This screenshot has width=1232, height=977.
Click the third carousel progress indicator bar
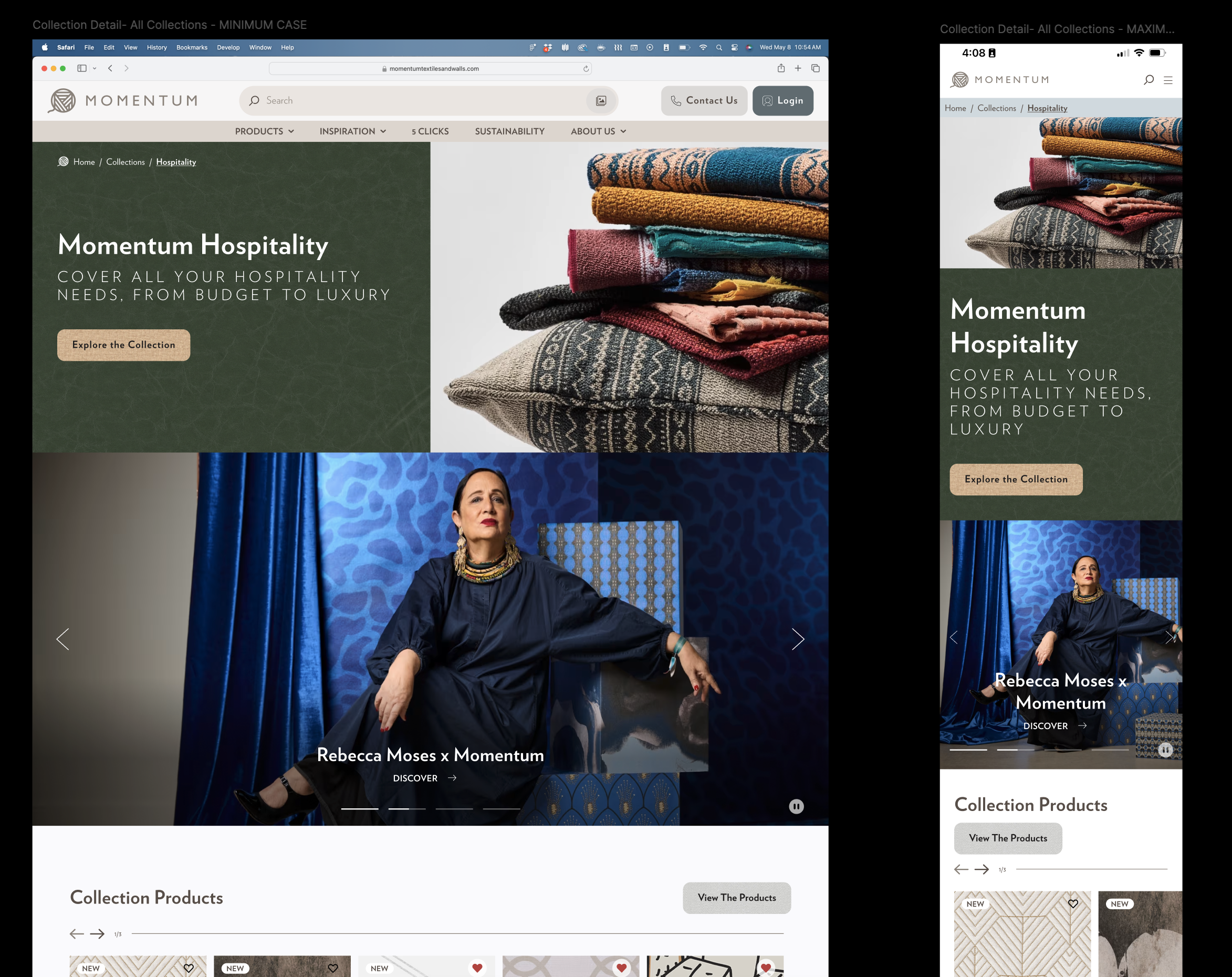(454, 809)
